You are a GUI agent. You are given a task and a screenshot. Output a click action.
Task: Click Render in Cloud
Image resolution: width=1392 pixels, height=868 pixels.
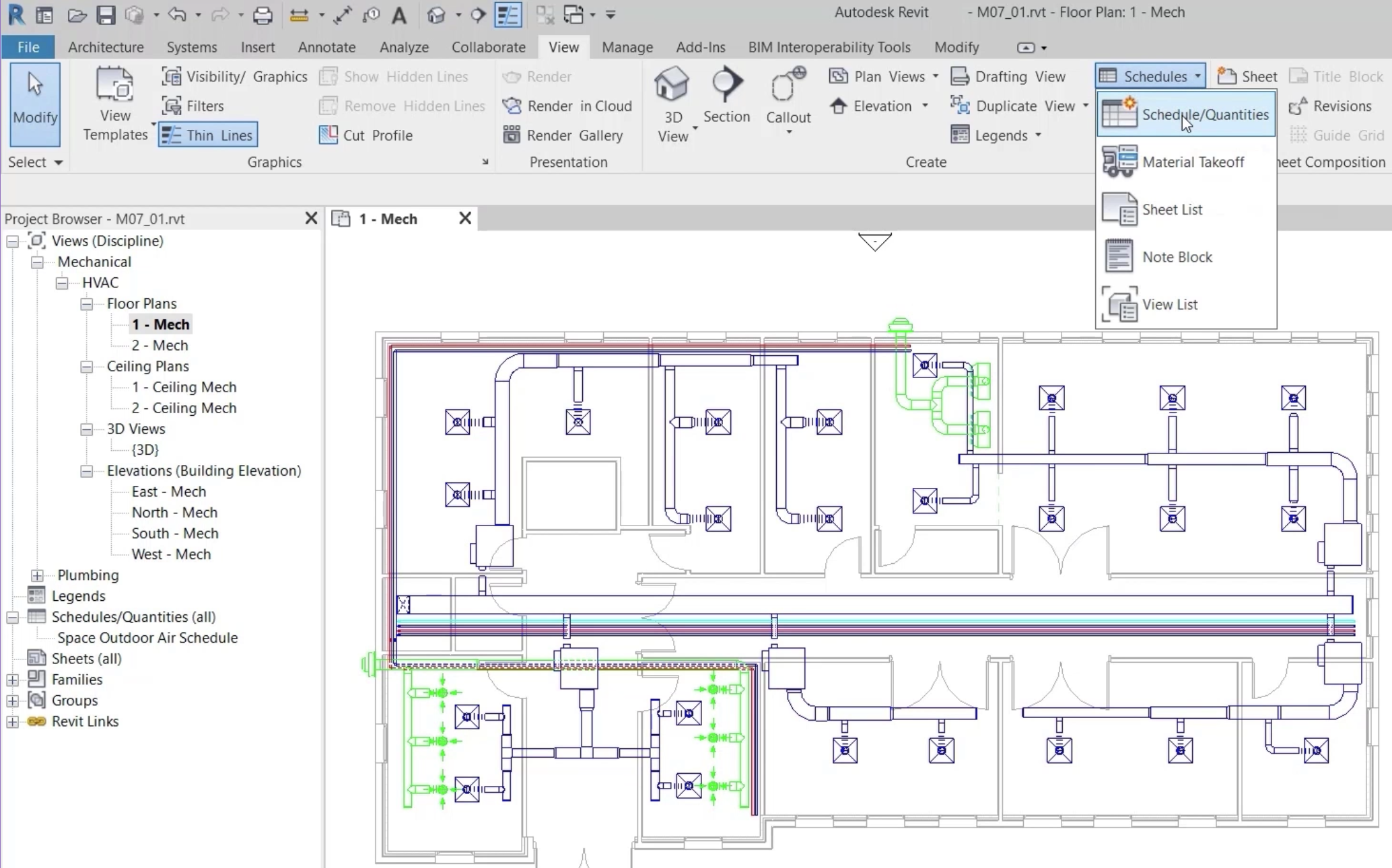point(567,106)
